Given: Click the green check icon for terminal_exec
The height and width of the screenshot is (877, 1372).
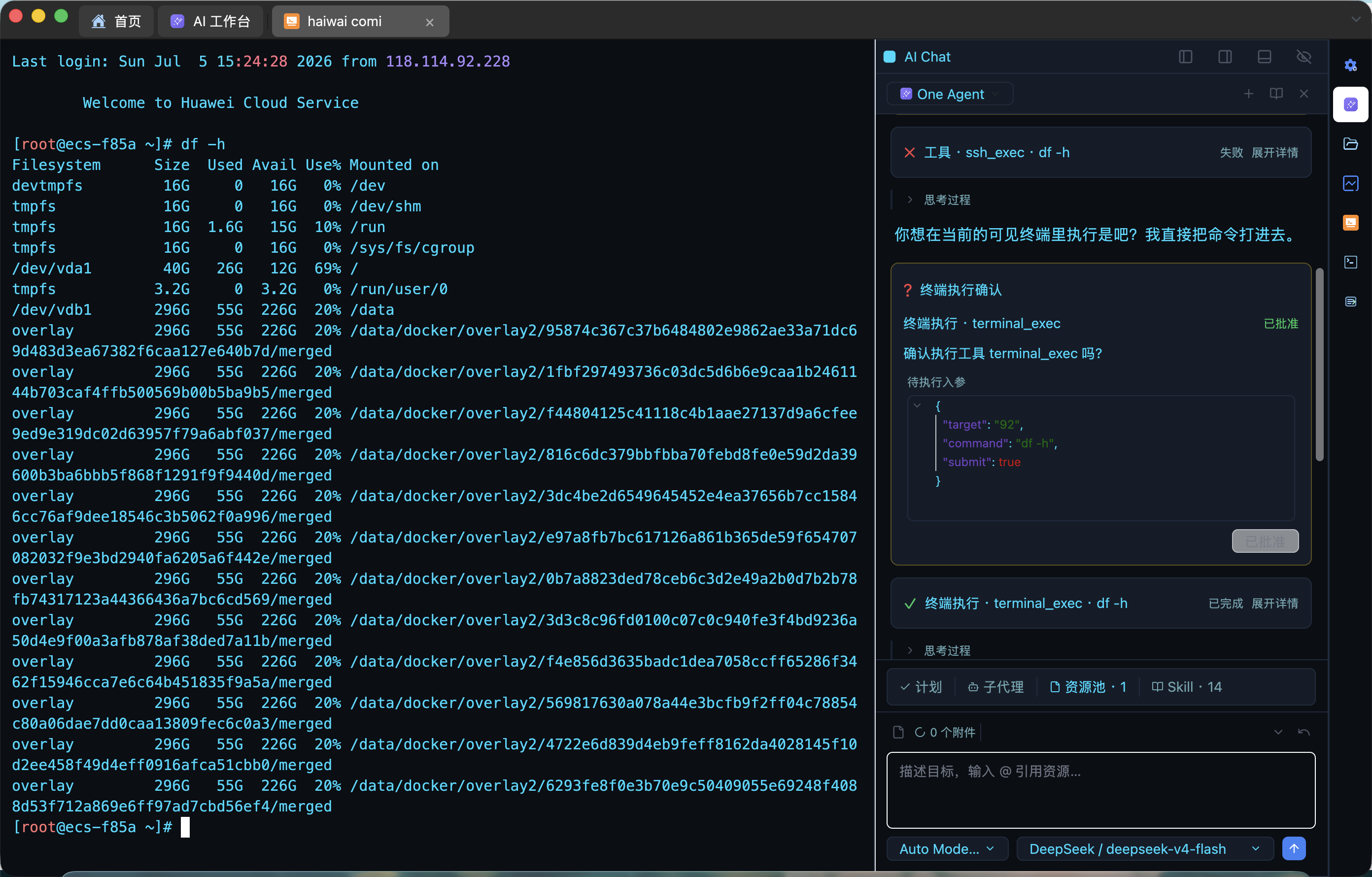Looking at the screenshot, I should tap(910, 604).
